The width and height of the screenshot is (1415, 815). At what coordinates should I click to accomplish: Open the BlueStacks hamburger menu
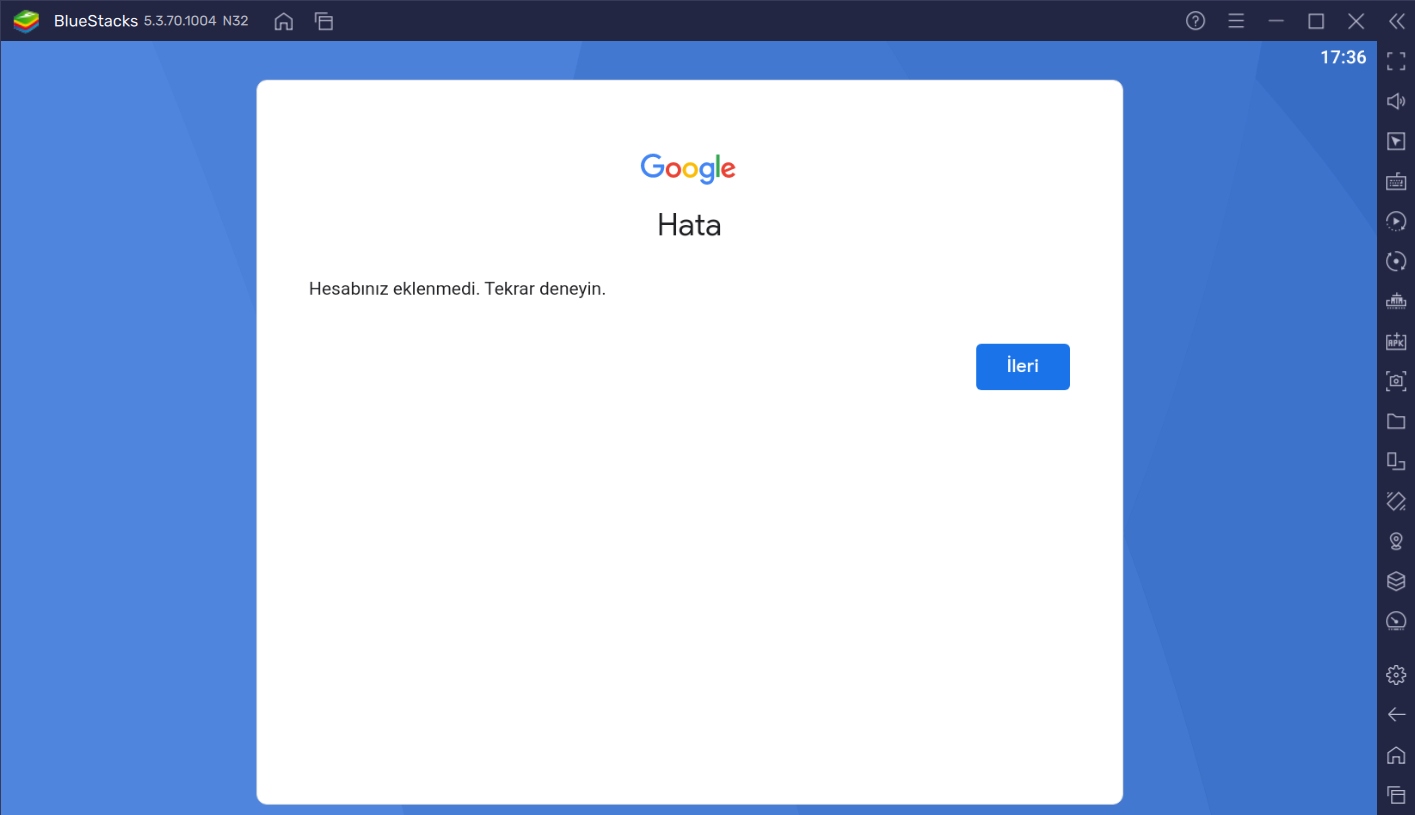(1236, 21)
